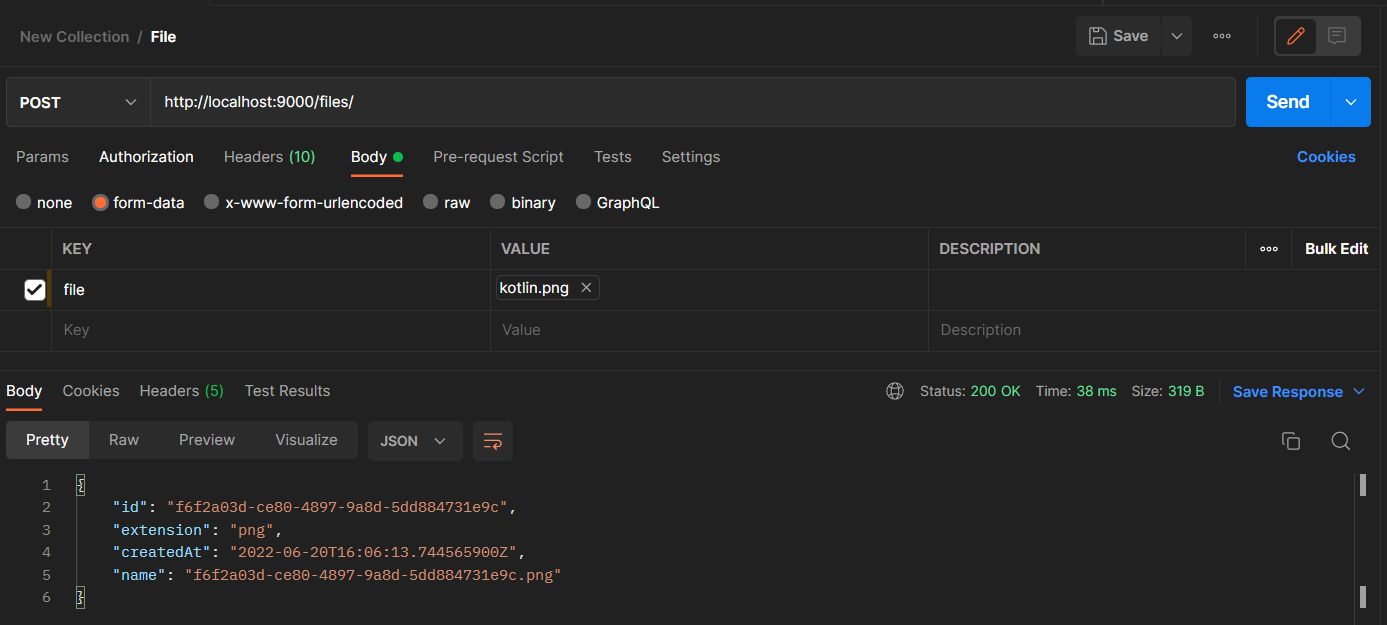The image size is (1387, 625).
Task: Copy the response with the copy icon
Action: pyautogui.click(x=1291, y=441)
